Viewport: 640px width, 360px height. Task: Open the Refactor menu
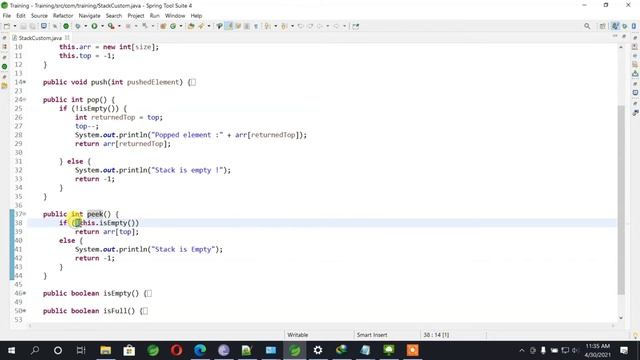pyautogui.click(x=63, y=16)
